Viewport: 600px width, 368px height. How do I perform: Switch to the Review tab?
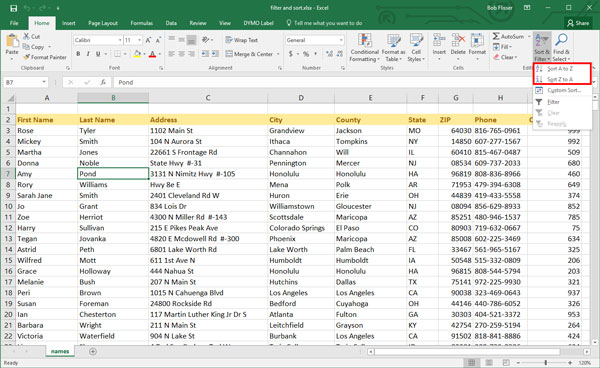198,23
